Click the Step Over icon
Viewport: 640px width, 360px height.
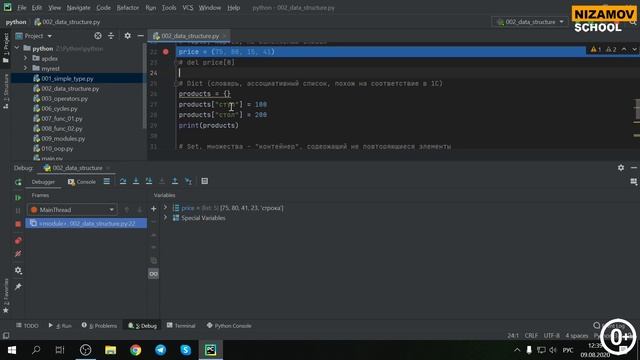(x=123, y=181)
